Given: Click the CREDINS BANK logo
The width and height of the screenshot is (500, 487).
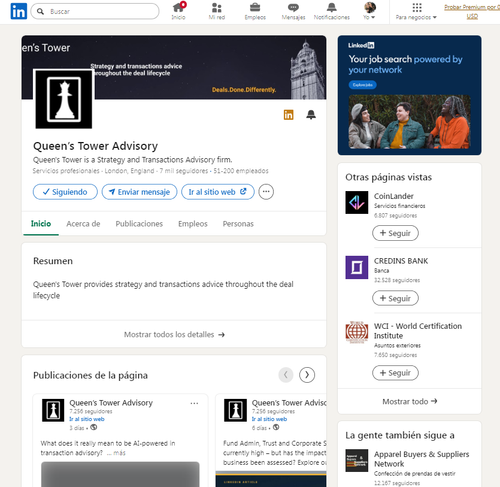Looking at the screenshot, I should coord(357,267).
